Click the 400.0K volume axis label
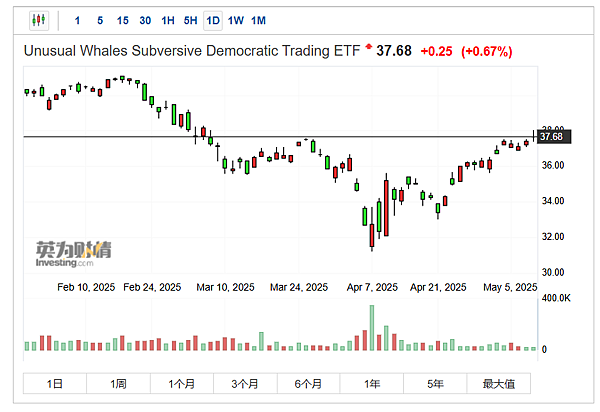 tap(556, 298)
